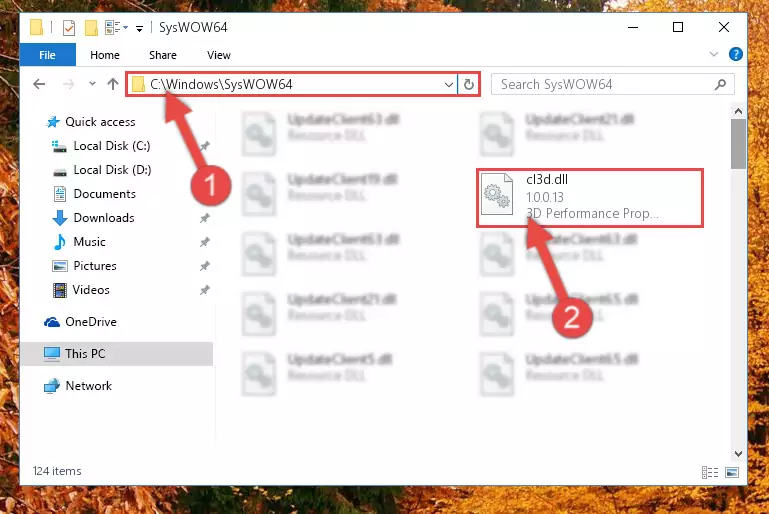The image size is (769, 514).
Task: Go up one folder level
Action: 113,84
